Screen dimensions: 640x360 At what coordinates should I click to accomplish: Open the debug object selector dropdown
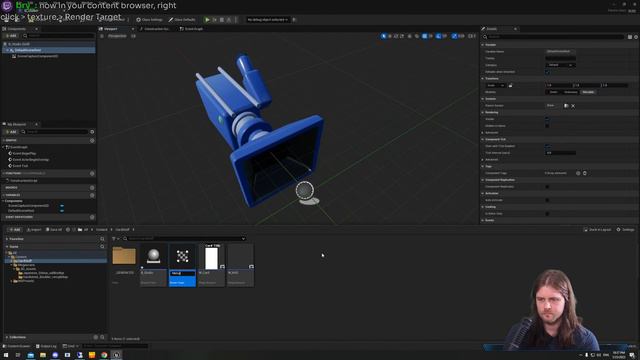point(267,20)
